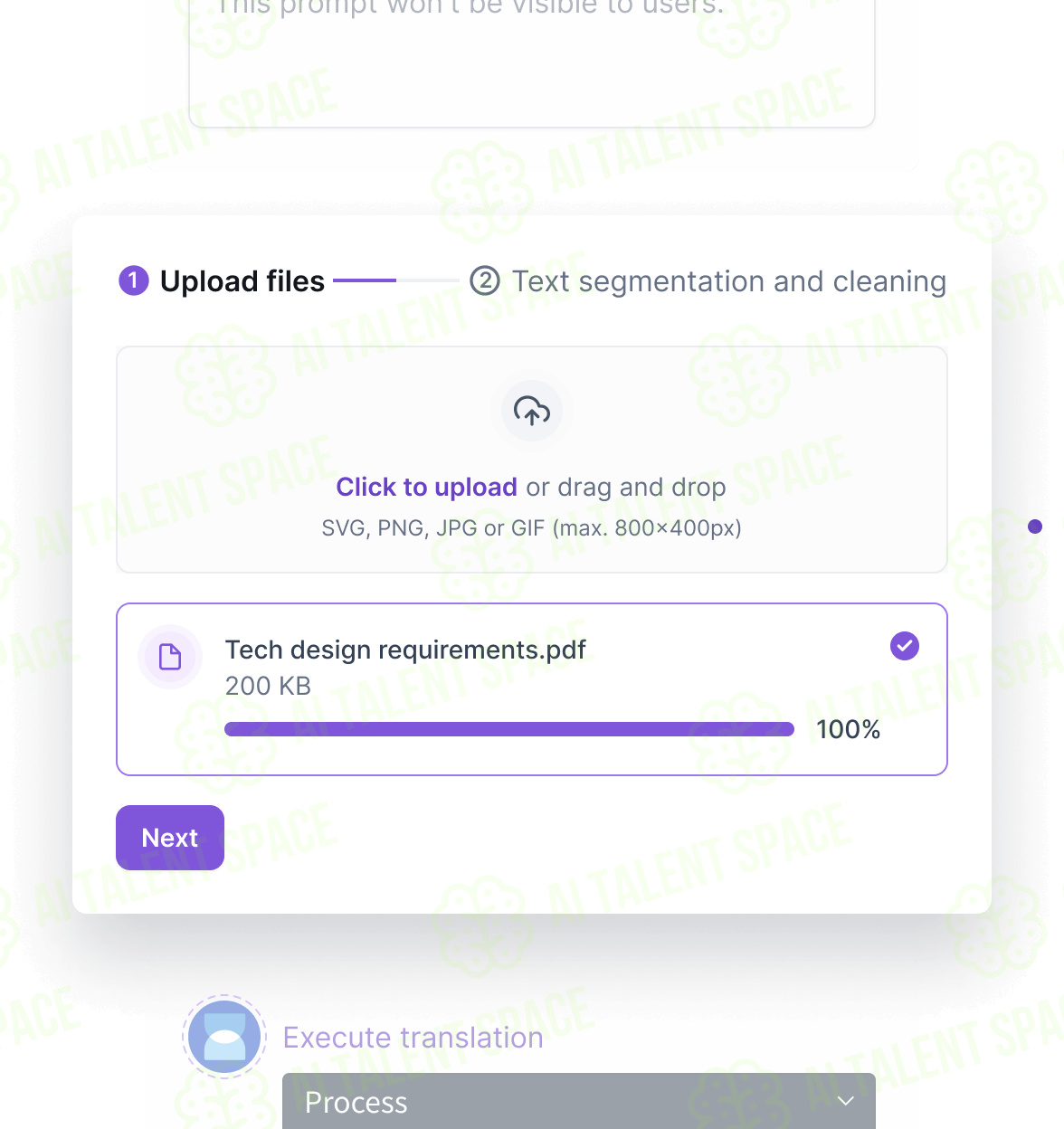
Task: Click the PDF file document icon
Action: click(x=170, y=657)
